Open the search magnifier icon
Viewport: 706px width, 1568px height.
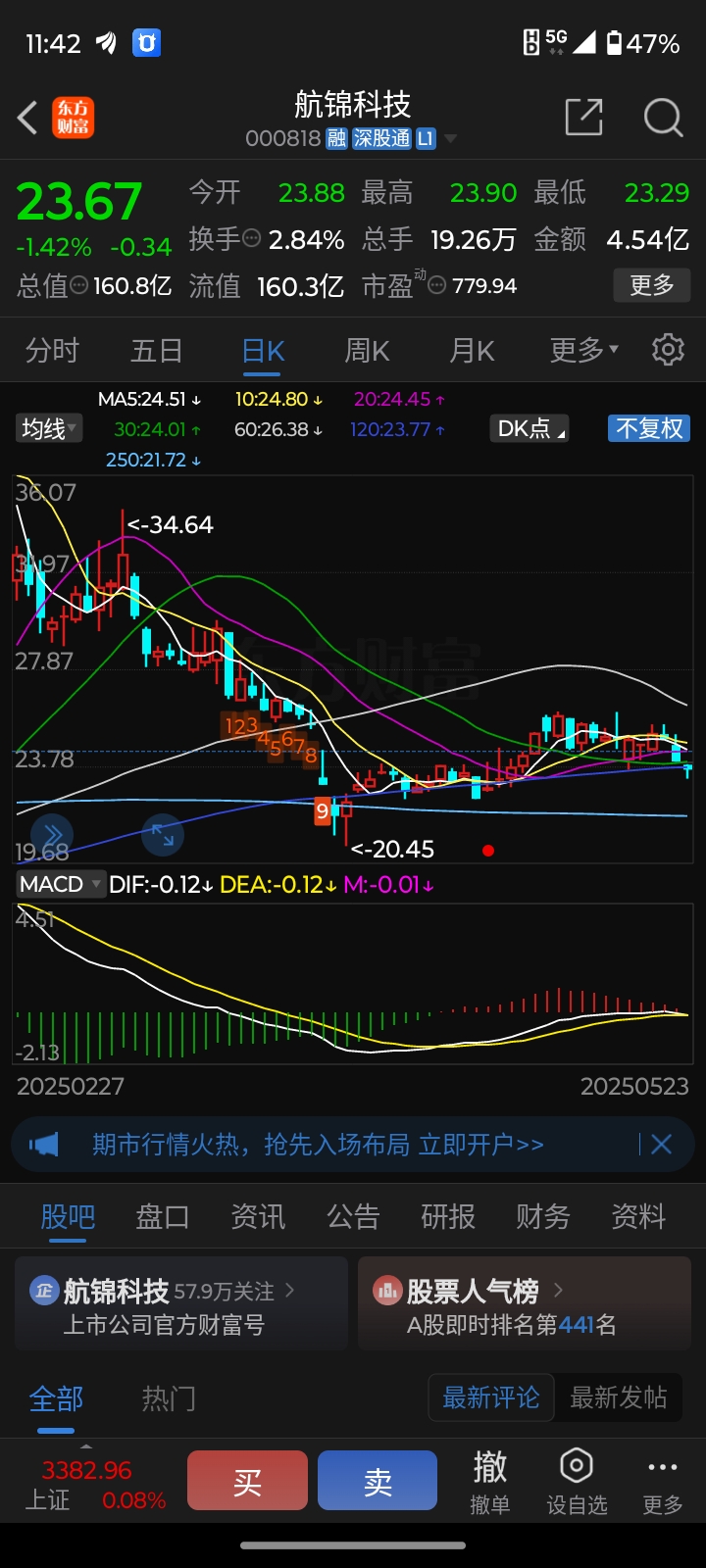pos(664,118)
